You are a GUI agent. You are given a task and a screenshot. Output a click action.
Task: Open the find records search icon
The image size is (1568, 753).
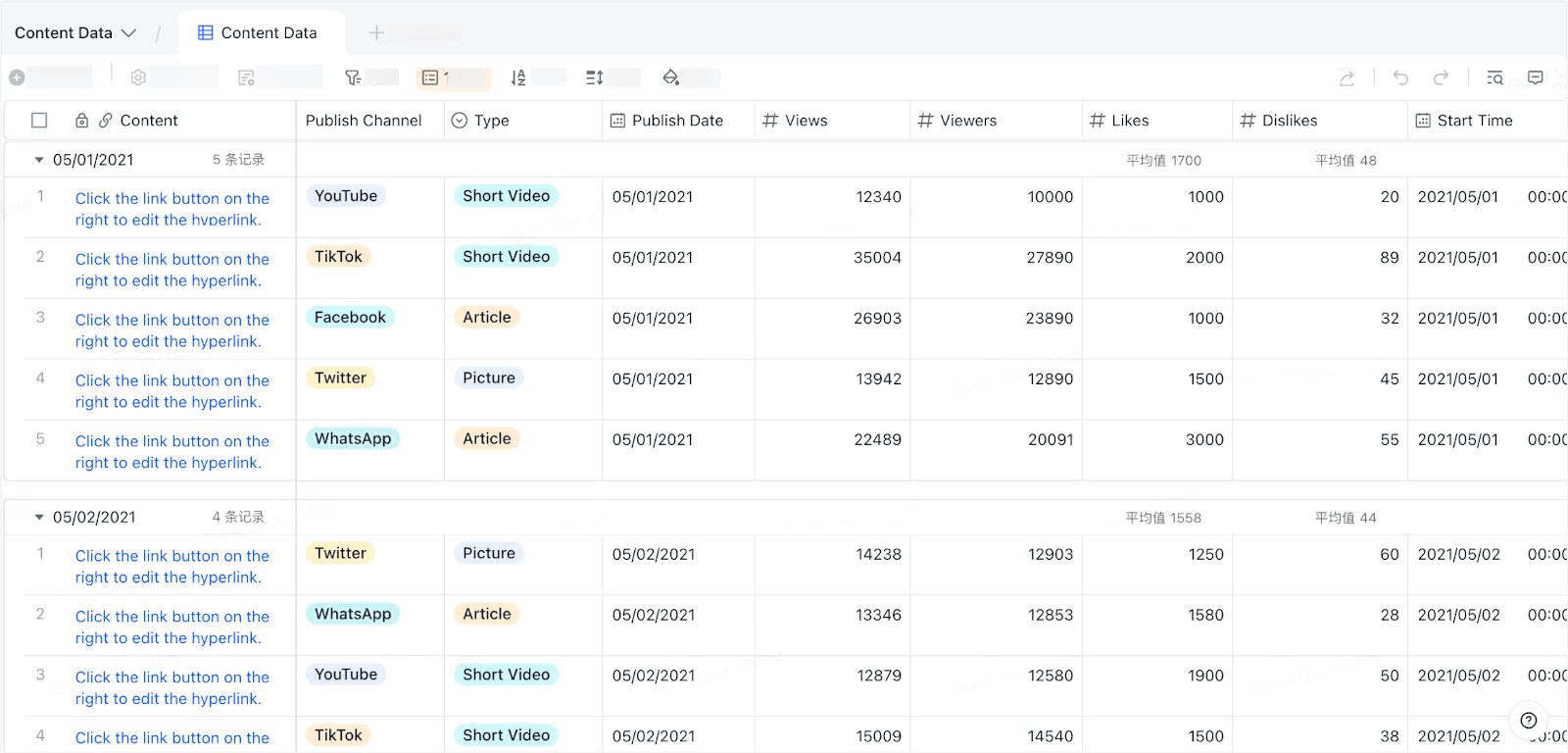click(1494, 78)
